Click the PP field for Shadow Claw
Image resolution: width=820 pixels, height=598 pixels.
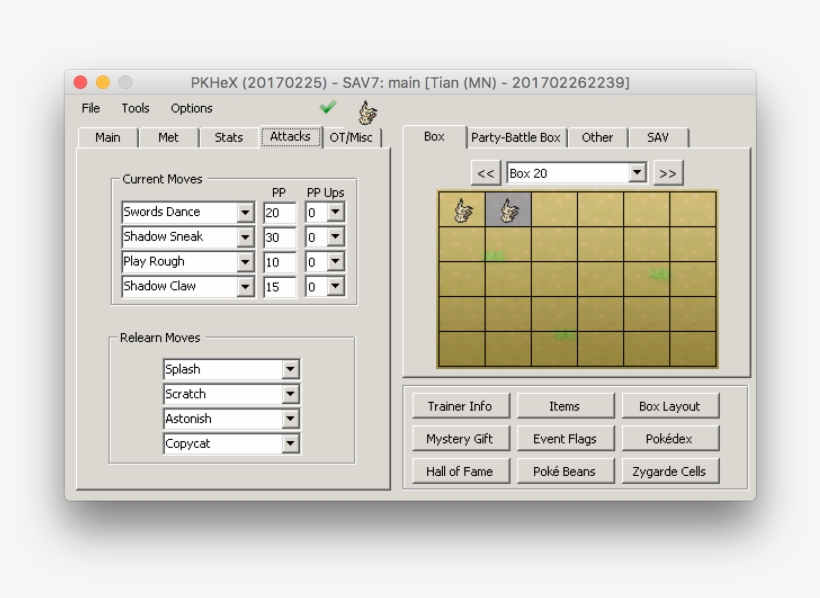[279, 287]
